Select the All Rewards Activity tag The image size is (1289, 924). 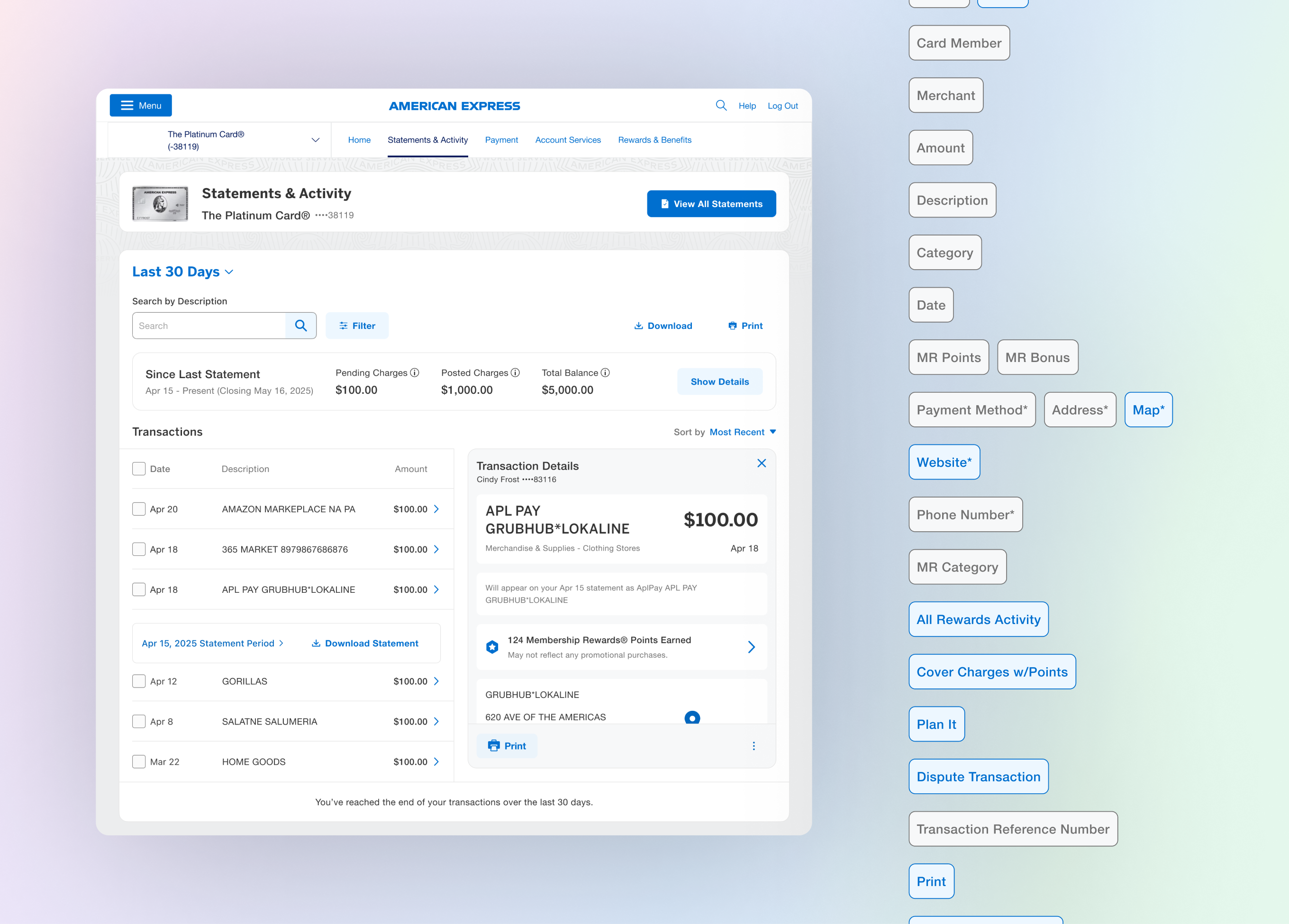pyautogui.click(x=978, y=619)
